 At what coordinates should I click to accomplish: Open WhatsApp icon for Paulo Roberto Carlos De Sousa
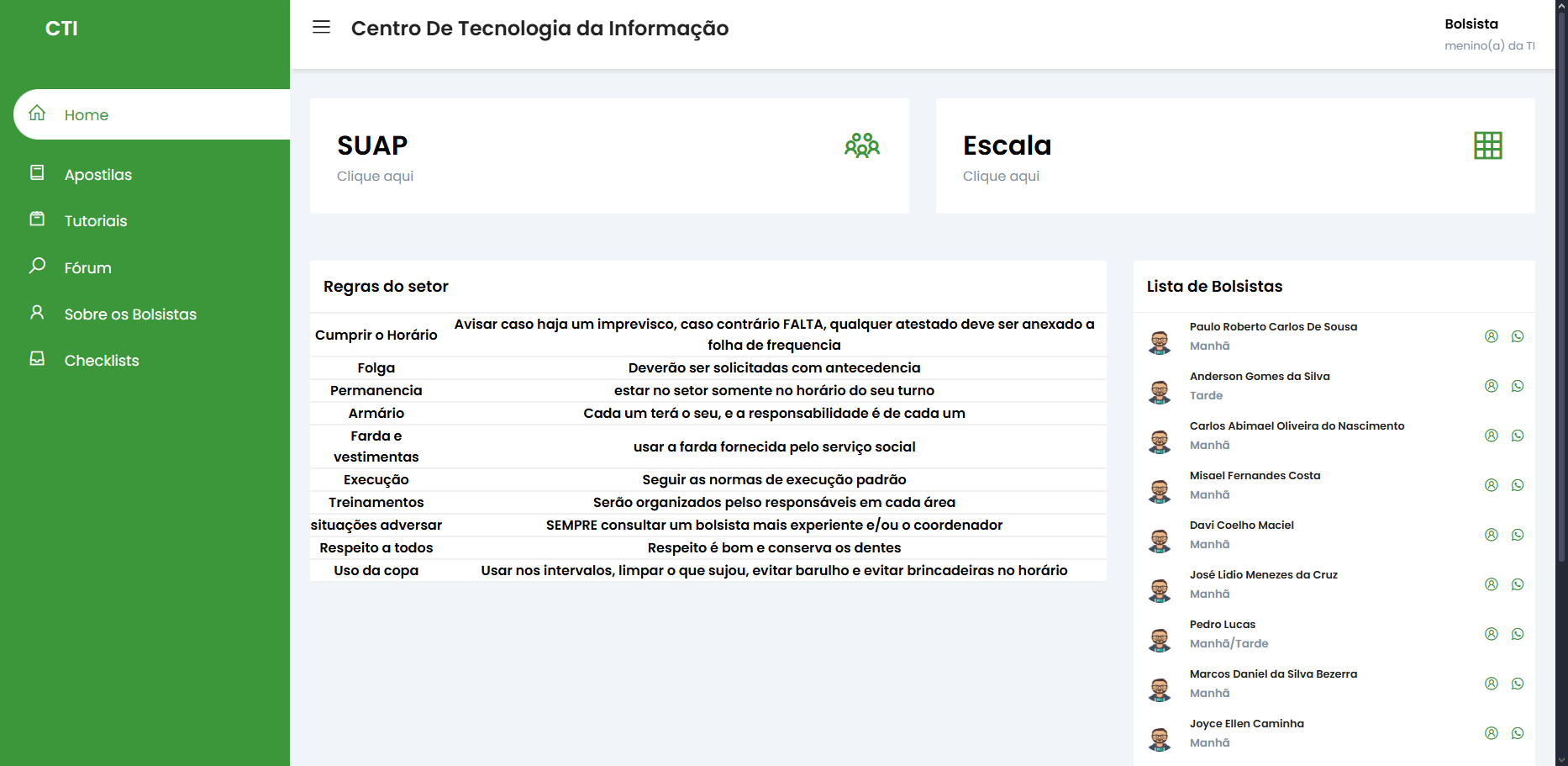tap(1518, 335)
